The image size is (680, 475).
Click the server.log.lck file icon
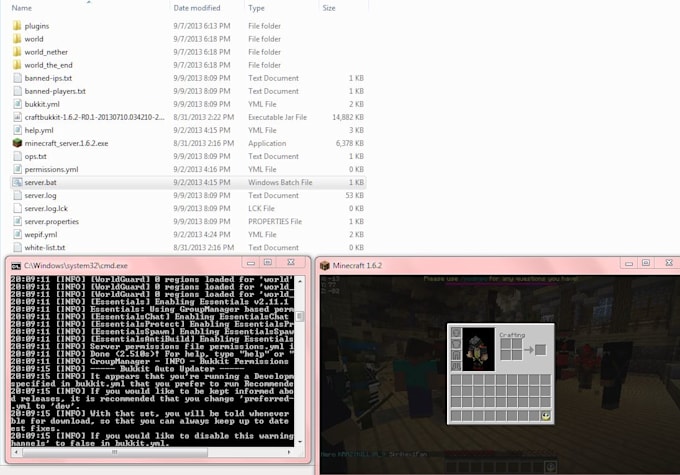17,208
